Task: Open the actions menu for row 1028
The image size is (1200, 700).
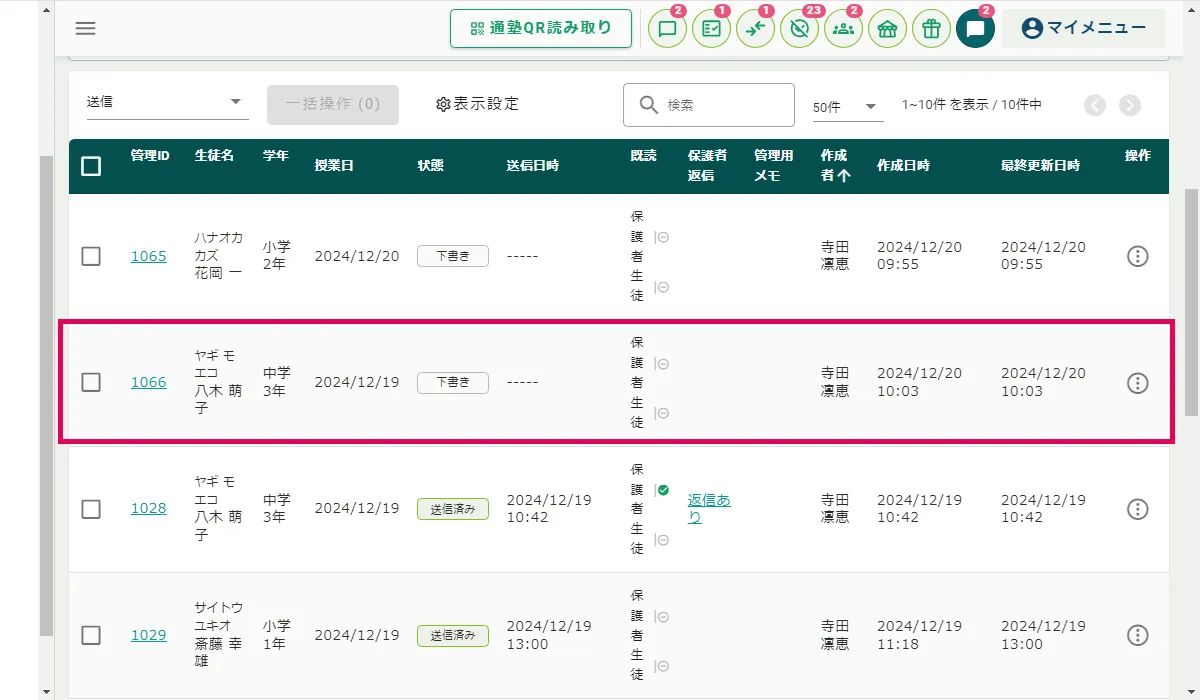Action: click(x=1137, y=509)
